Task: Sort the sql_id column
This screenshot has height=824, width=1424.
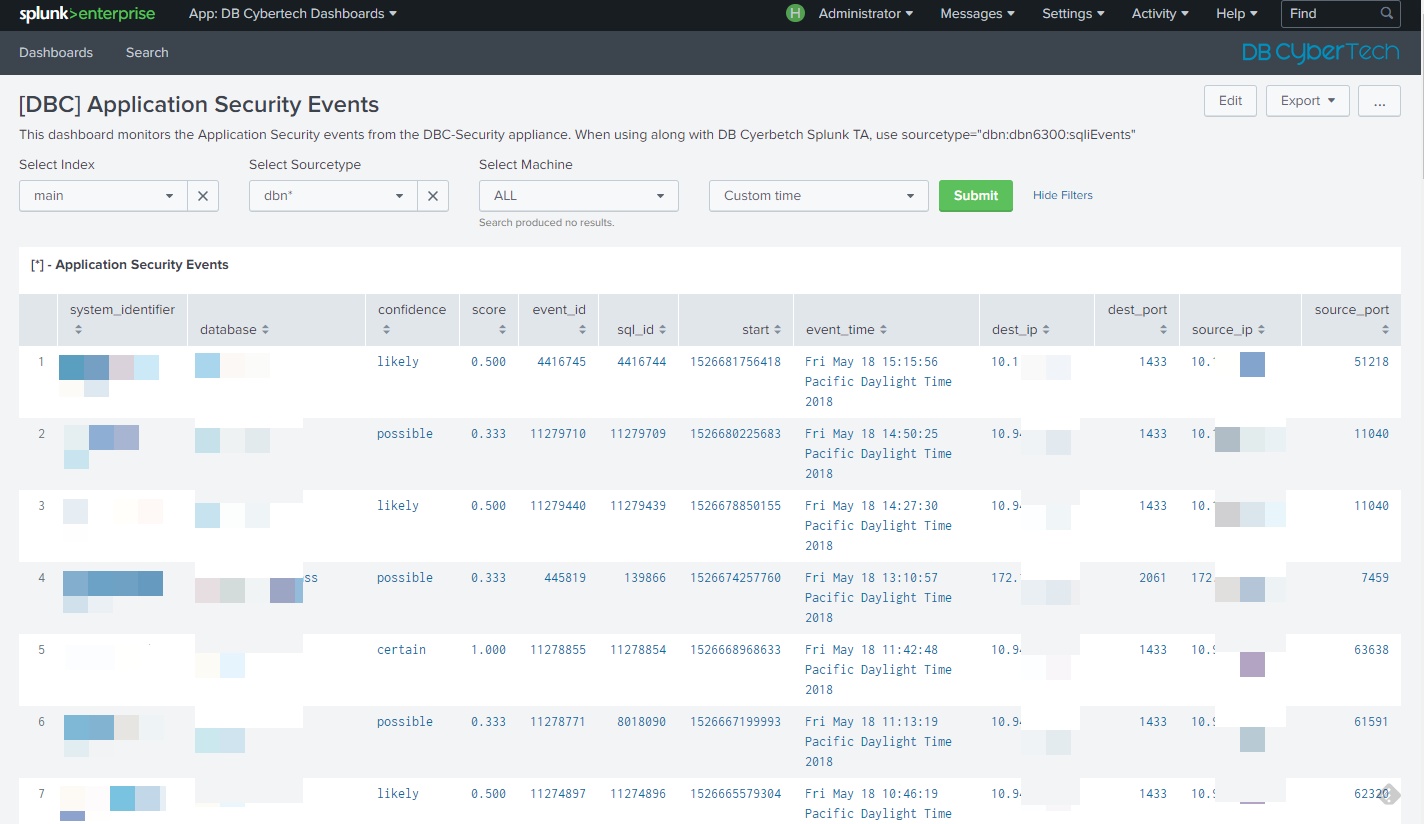Action: [x=662, y=330]
